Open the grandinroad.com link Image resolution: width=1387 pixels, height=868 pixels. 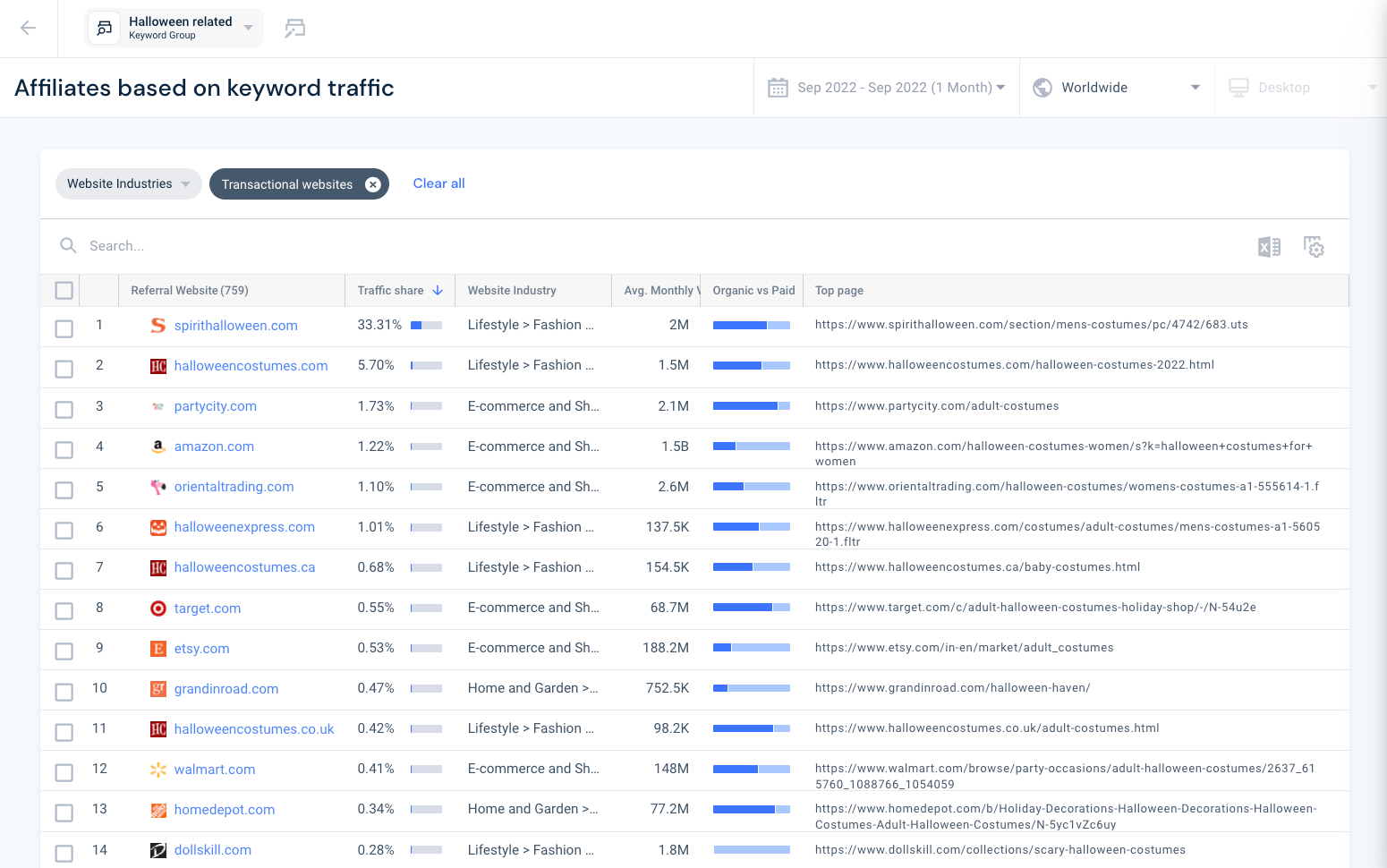pos(226,689)
